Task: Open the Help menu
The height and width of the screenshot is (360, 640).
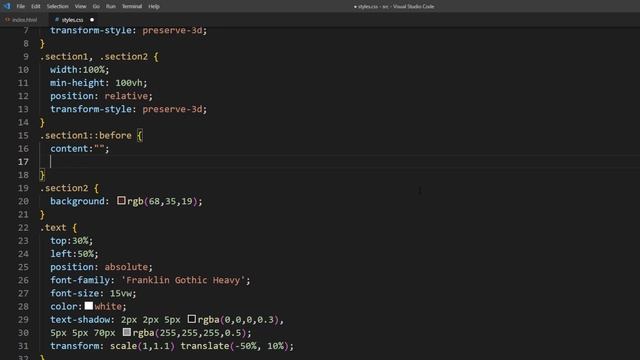Action: [x=154, y=7]
